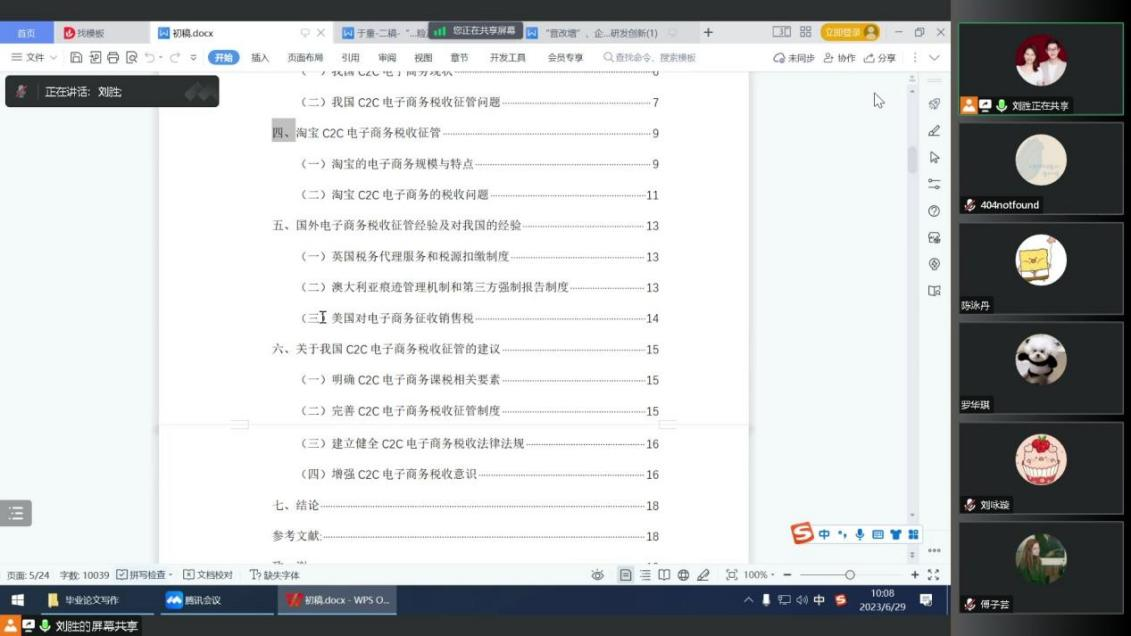Open the settings sliders icon in sidebar
The image size is (1131, 636).
click(934, 184)
